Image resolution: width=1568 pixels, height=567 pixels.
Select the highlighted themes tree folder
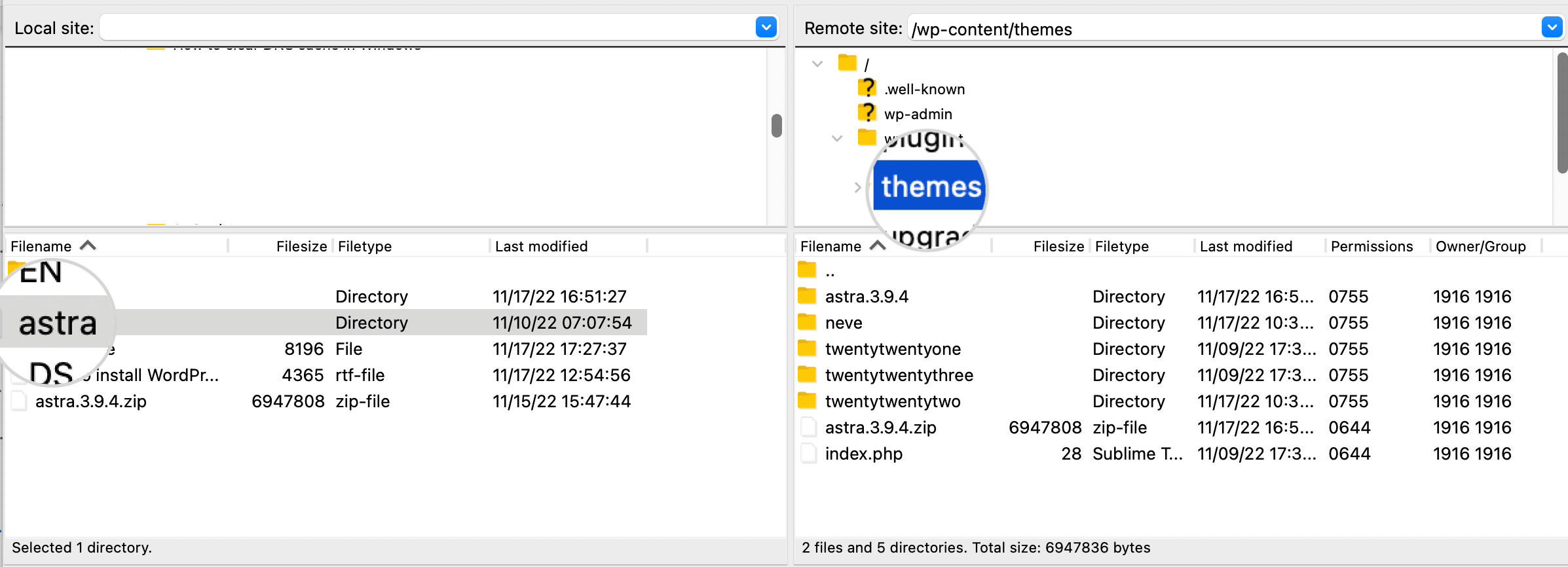[x=930, y=187]
